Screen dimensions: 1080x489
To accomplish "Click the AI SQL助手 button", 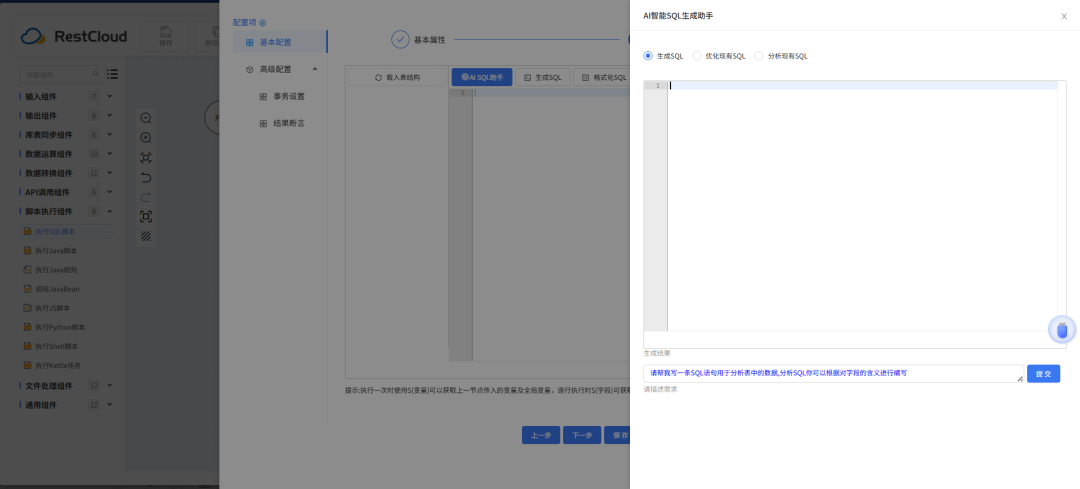I will (481, 77).
